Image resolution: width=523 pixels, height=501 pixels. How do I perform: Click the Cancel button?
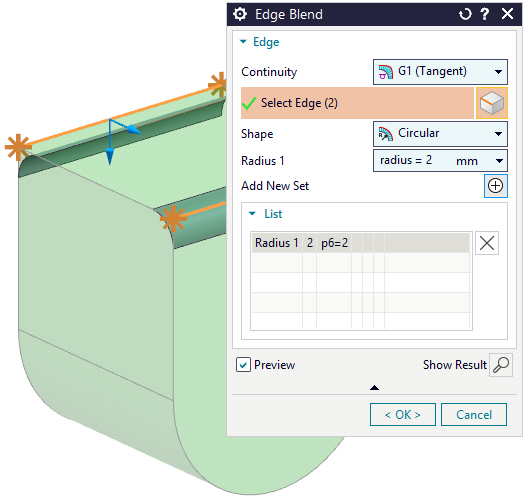[474, 415]
